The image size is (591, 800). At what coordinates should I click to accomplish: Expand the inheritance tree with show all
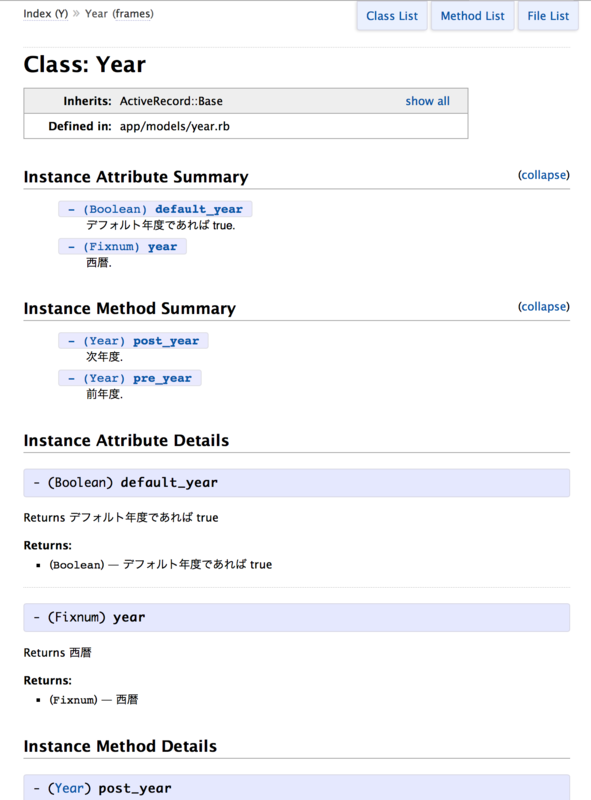(x=427, y=101)
